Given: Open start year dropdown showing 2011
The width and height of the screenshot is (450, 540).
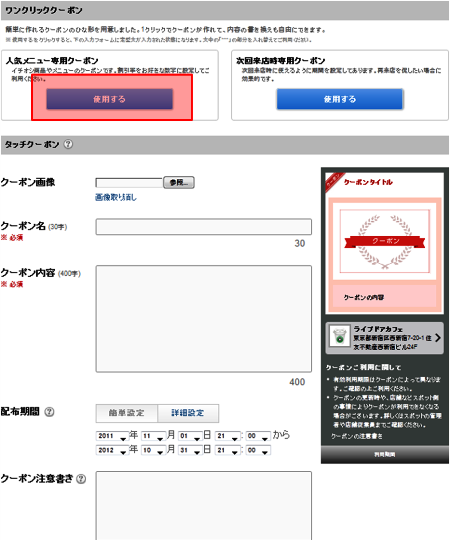Looking at the screenshot, I should 112,436.
